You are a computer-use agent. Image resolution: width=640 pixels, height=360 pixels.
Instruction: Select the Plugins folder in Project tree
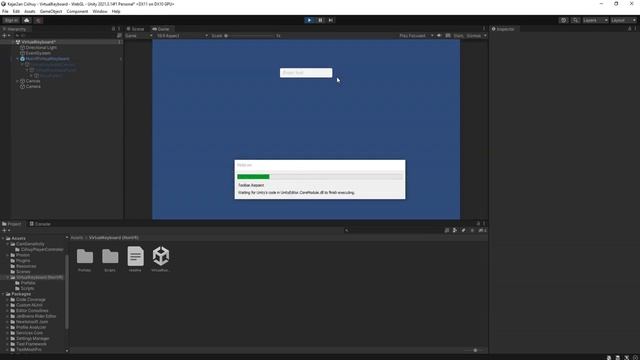pyautogui.click(x=23, y=260)
